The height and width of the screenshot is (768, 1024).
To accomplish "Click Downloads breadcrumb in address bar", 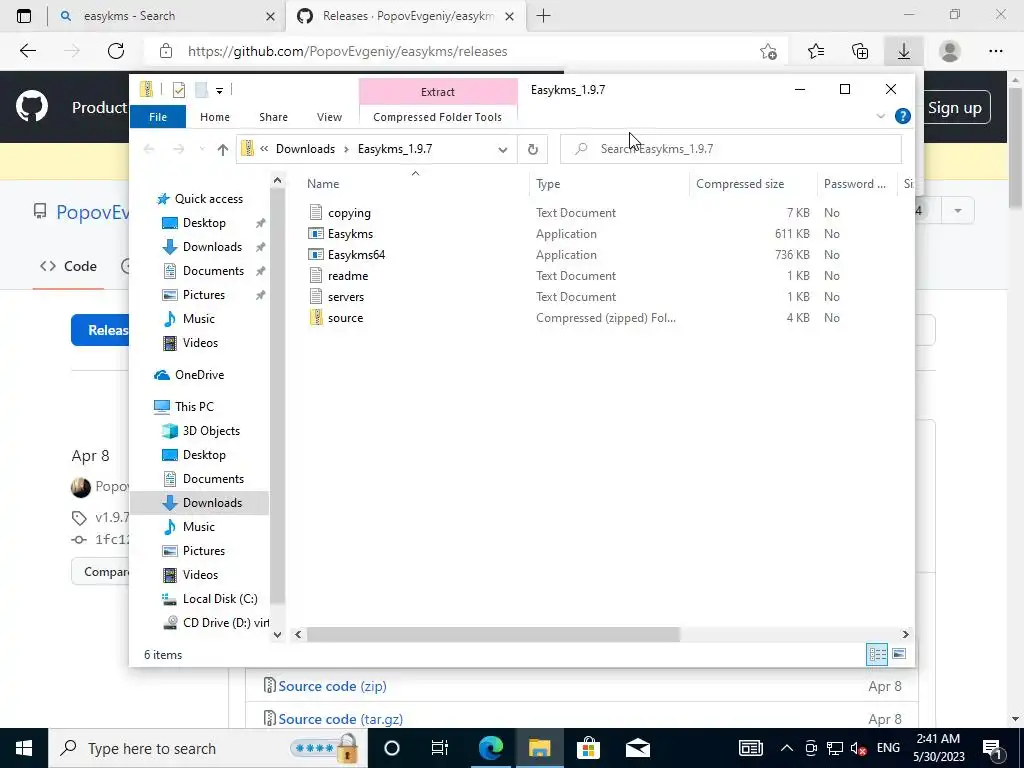I will click(x=305, y=150).
